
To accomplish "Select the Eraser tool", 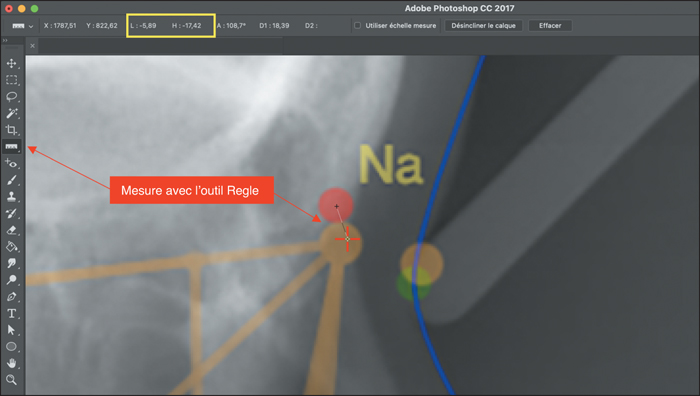I will coord(12,230).
